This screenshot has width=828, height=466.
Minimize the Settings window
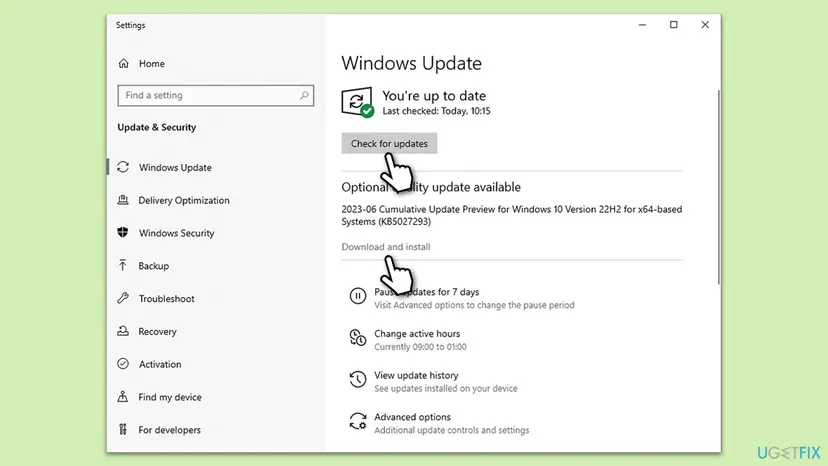pyautogui.click(x=642, y=25)
